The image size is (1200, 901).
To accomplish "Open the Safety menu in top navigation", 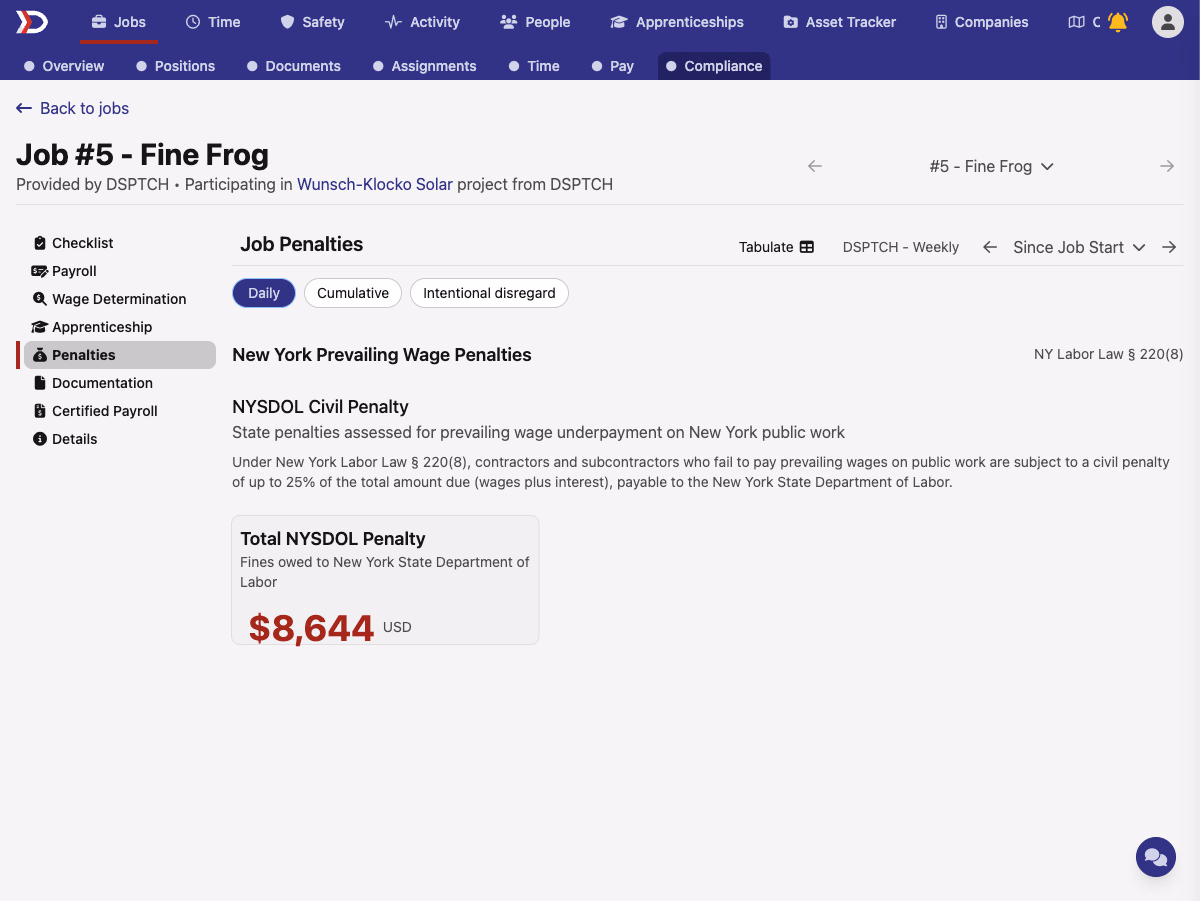I will [312, 22].
